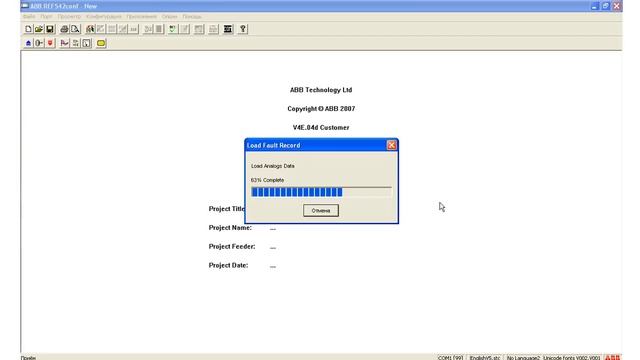Click the 'Unicode fonts V002.V001' status entry
The height and width of the screenshot is (360, 640).
tap(572, 358)
